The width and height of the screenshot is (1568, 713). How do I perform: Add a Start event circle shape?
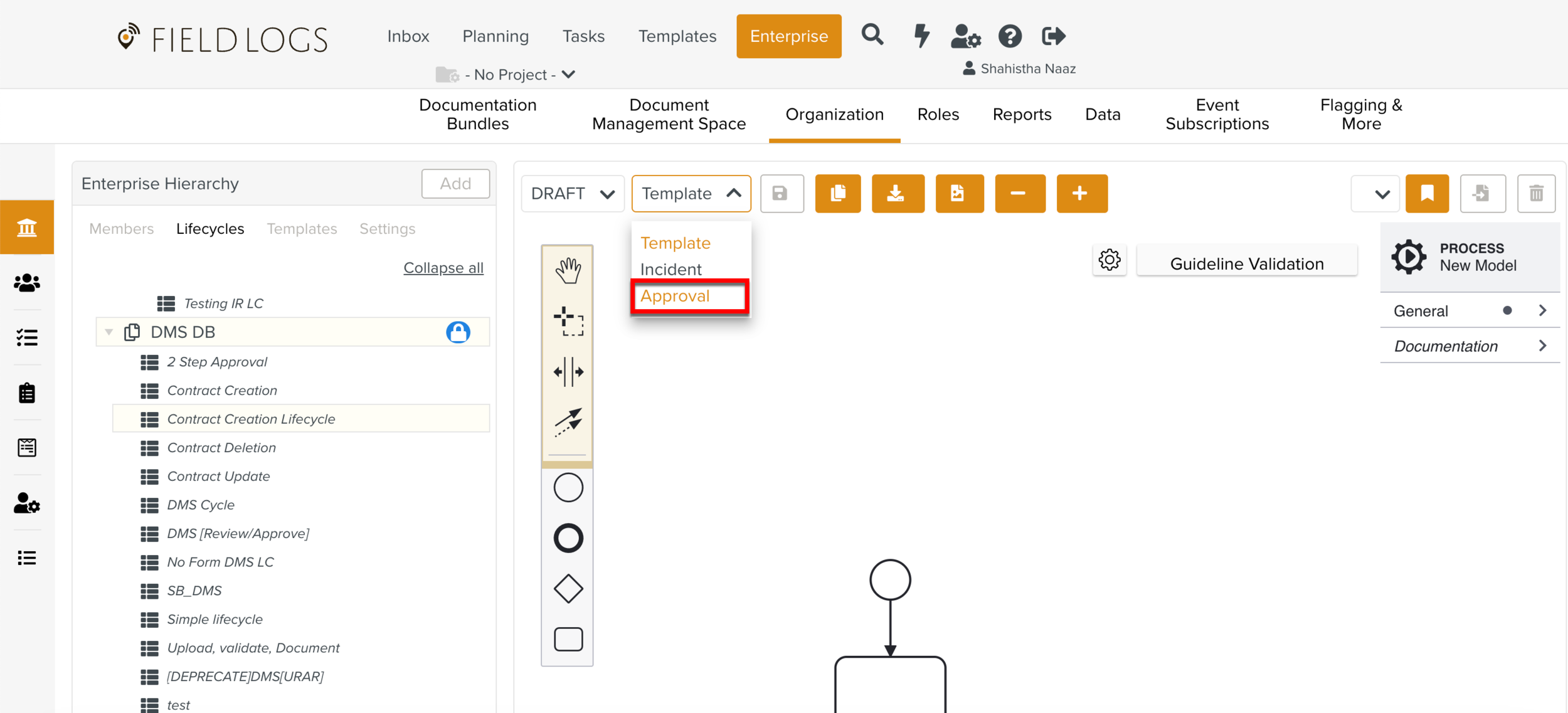(568, 488)
